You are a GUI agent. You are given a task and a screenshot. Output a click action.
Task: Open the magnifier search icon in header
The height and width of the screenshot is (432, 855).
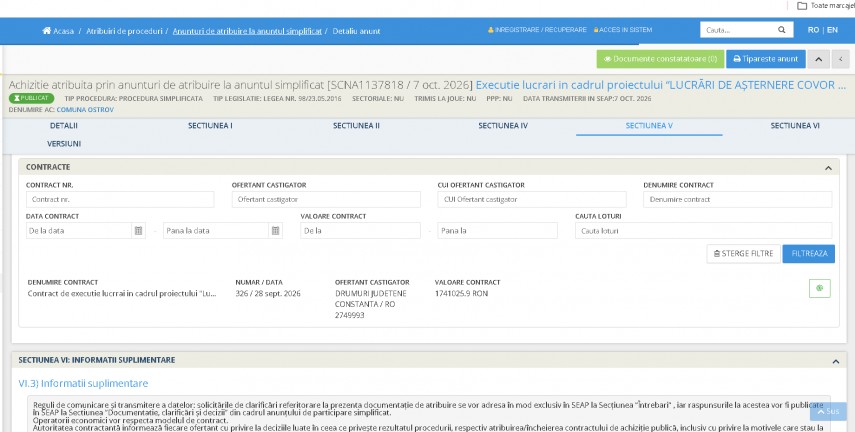pyautogui.click(x=781, y=30)
